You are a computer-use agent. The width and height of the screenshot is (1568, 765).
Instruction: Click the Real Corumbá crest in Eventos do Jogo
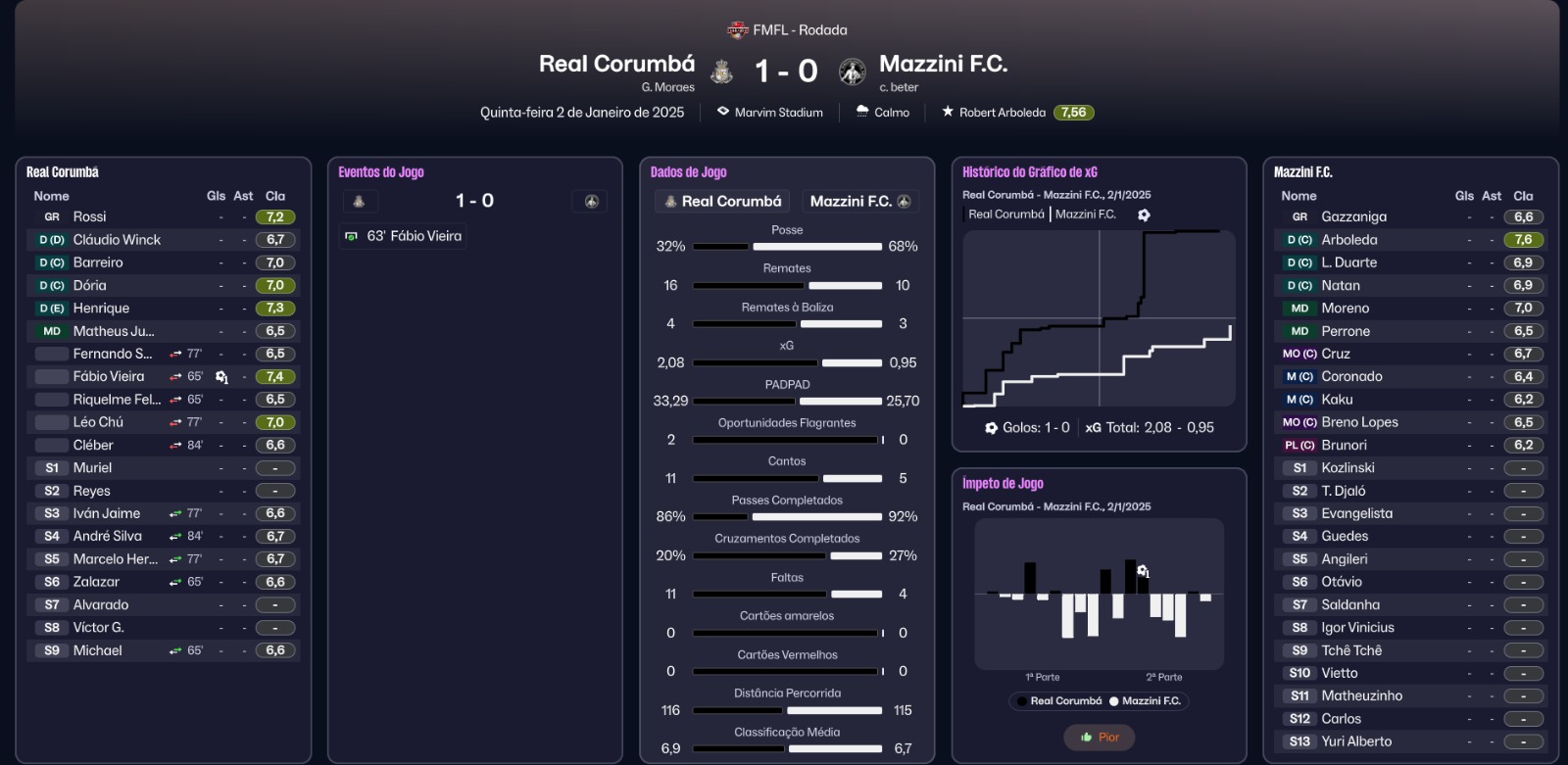(359, 201)
